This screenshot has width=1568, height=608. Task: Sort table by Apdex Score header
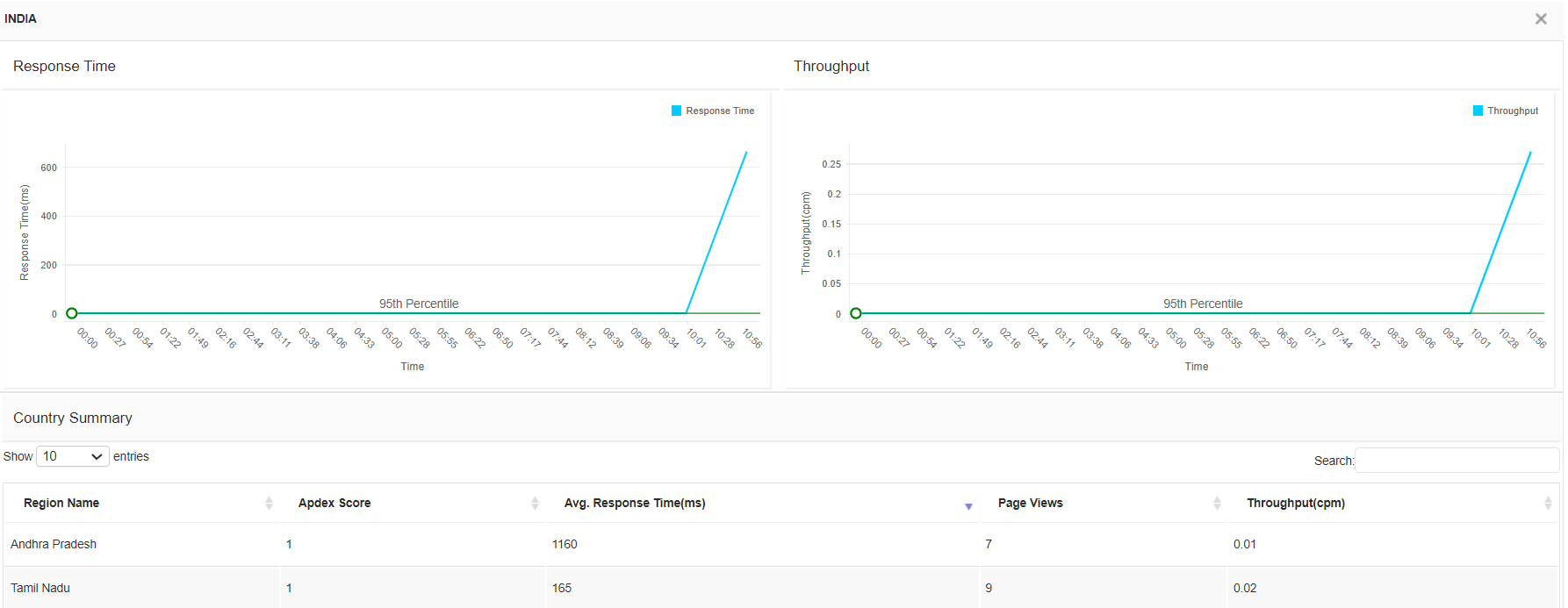(334, 503)
